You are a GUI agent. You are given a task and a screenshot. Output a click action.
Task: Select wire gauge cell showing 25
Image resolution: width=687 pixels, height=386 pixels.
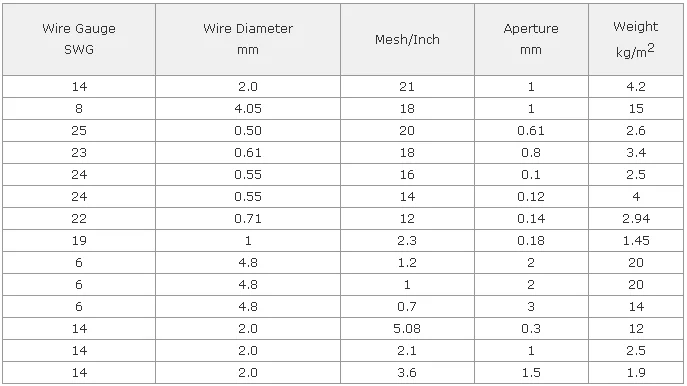[x=79, y=131]
